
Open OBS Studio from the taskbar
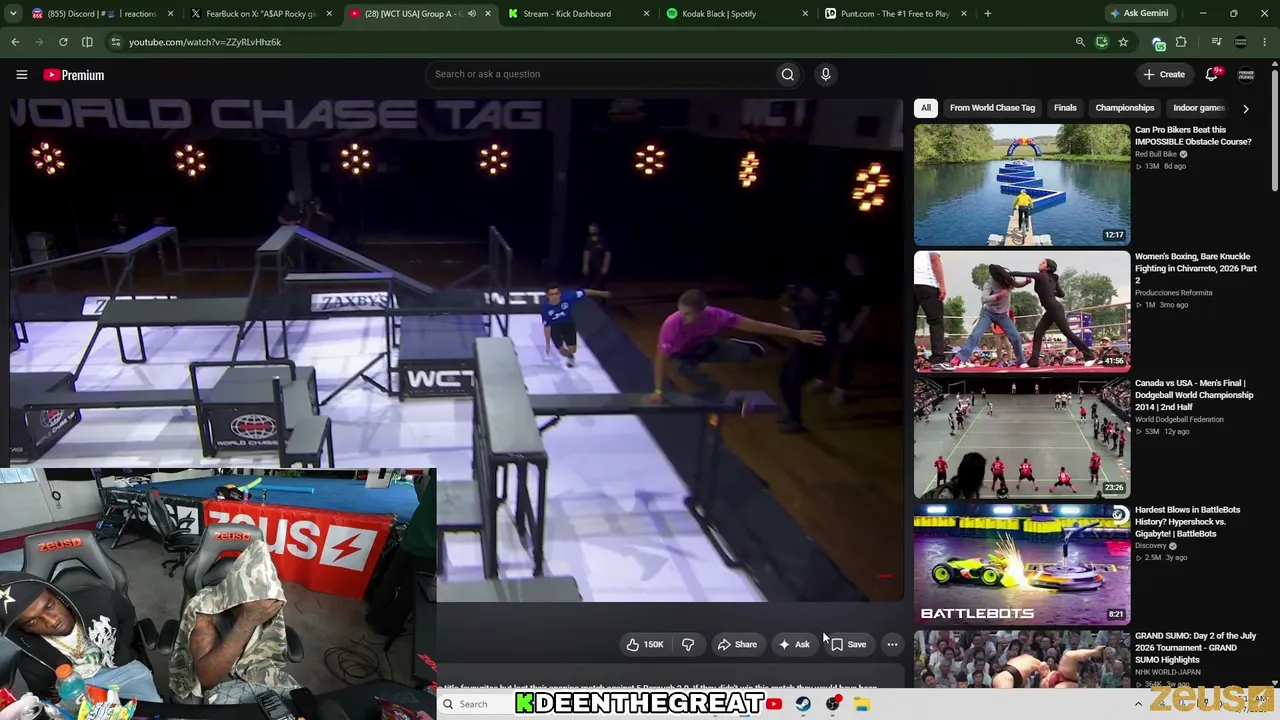[833, 704]
